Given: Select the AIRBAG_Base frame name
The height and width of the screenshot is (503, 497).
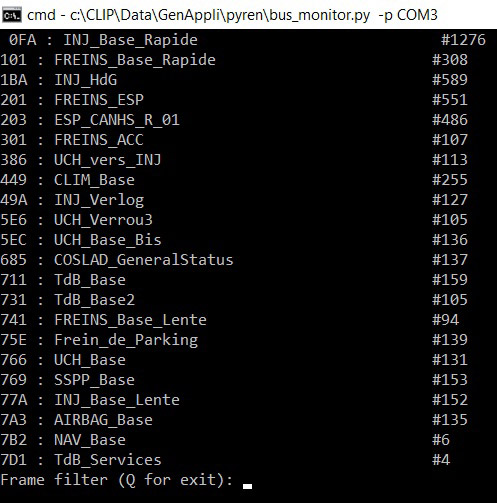Looking at the screenshot, I should tap(103, 421).
